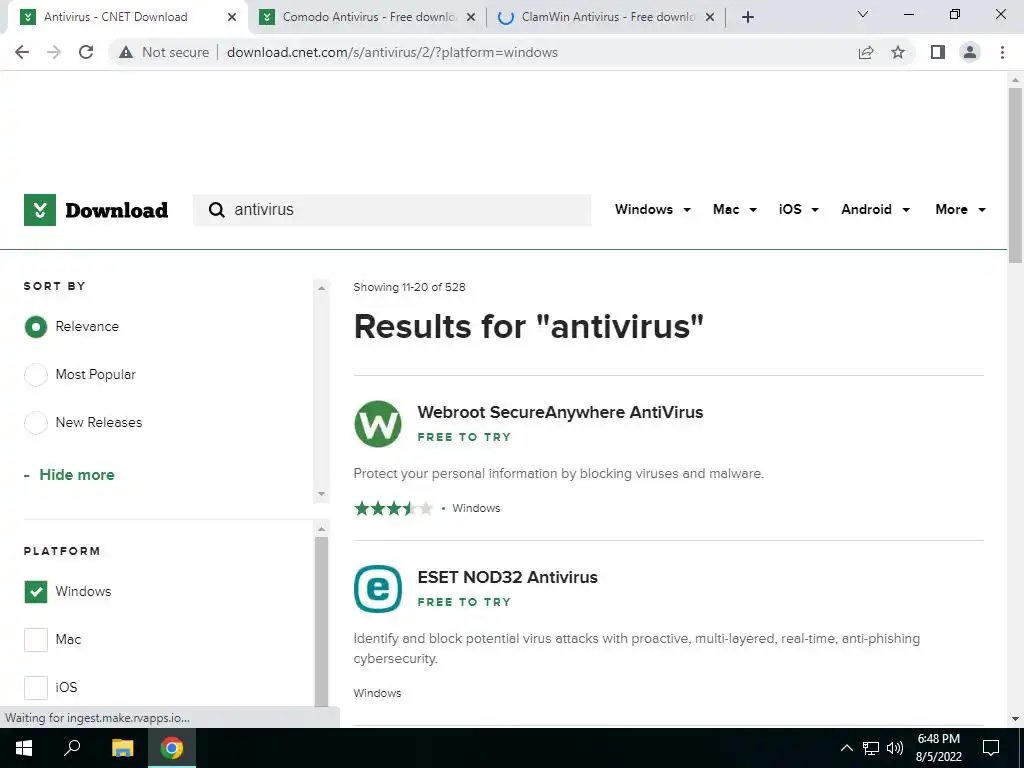Image resolution: width=1024 pixels, height=768 pixels.
Task: Select Most Popular sort option
Action: tap(36, 375)
